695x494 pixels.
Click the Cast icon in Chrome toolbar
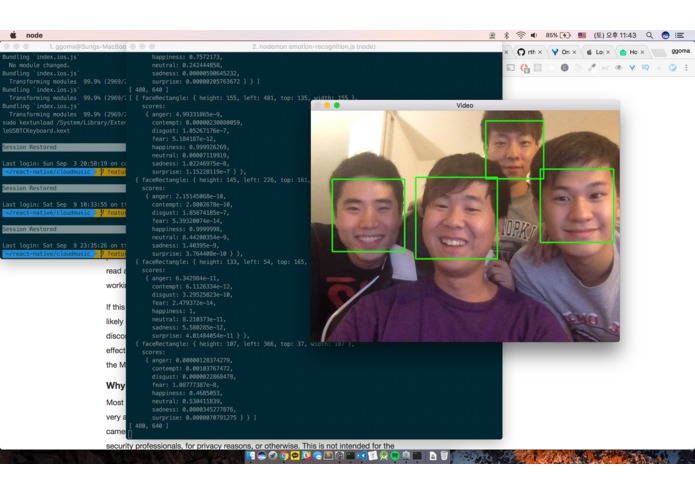coord(511,68)
